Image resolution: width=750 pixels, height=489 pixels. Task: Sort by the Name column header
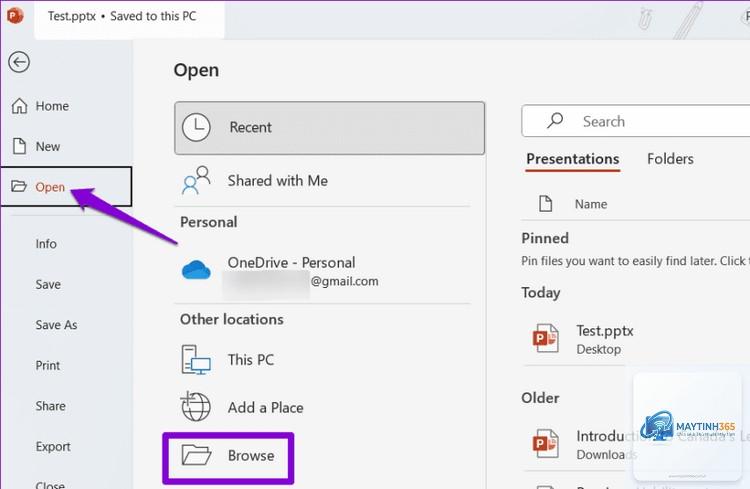pyautogui.click(x=591, y=204)
